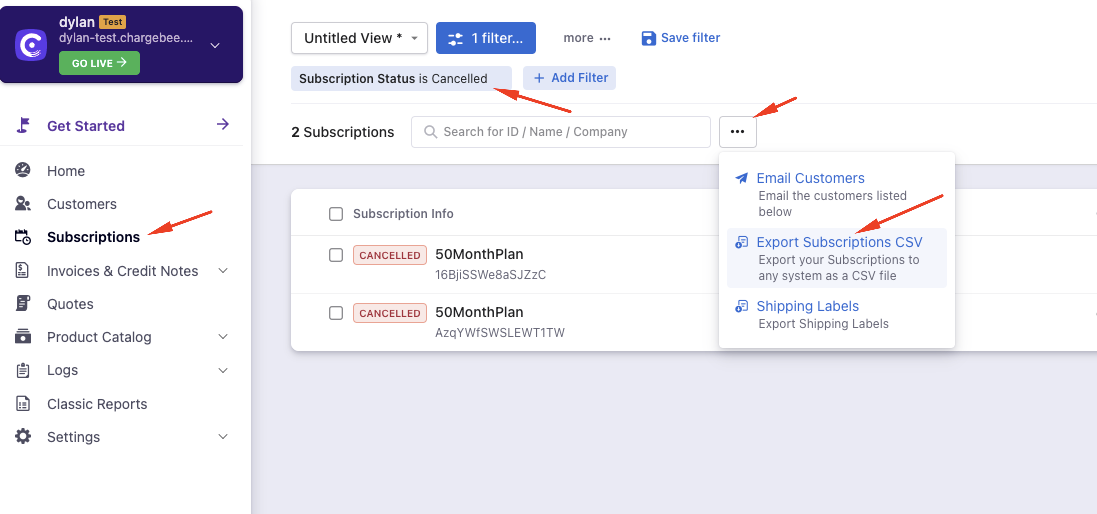The width and height of the screenshot is (1097, 514).
Task: Click the Customers people icon
Action: 23,204
